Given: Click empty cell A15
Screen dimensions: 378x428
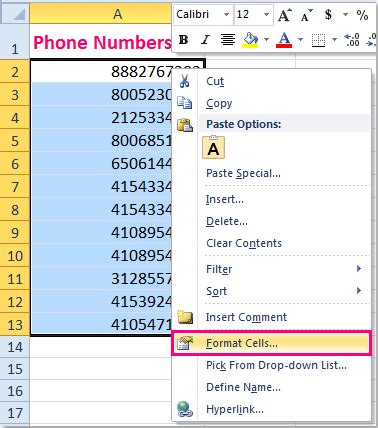Looking at the screenshot, I should pos(101,369).
